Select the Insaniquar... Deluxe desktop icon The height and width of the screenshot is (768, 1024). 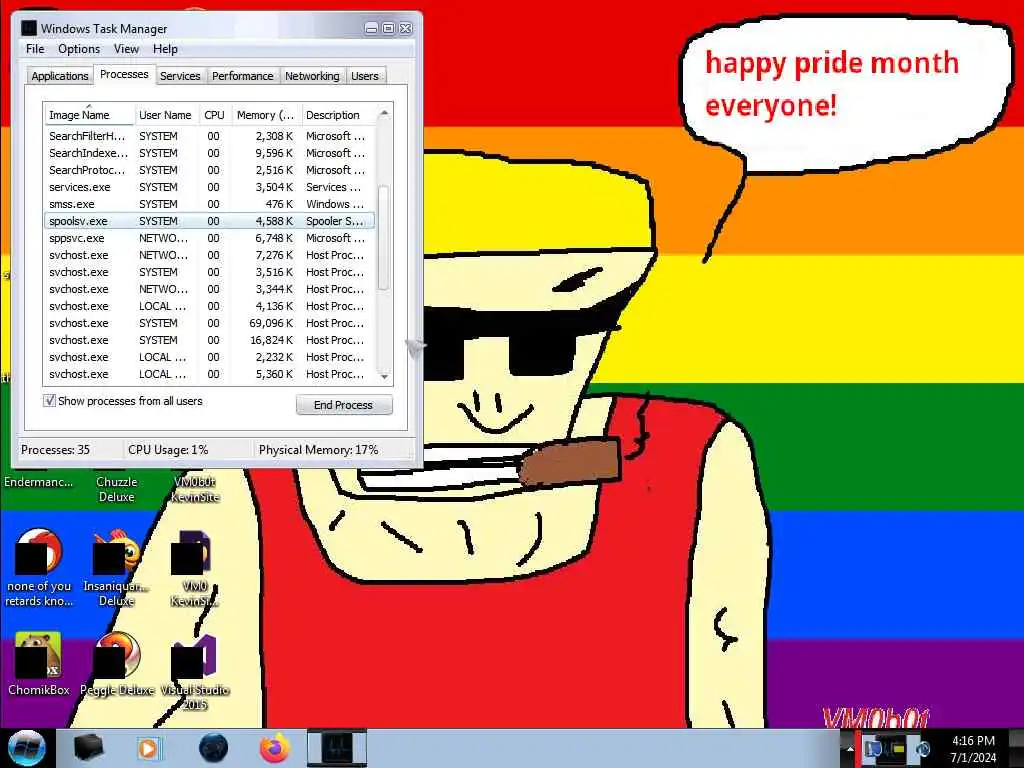[x=116, y=567]
